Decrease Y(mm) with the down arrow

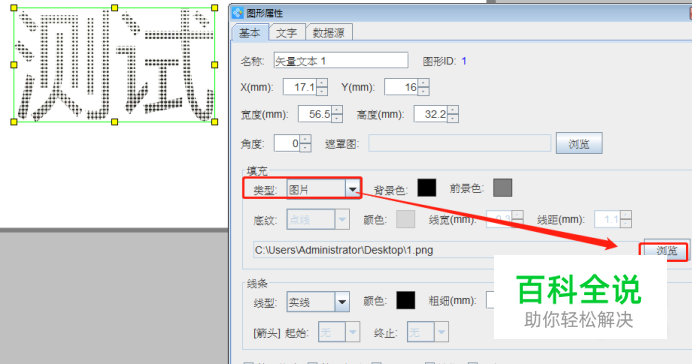423,91
